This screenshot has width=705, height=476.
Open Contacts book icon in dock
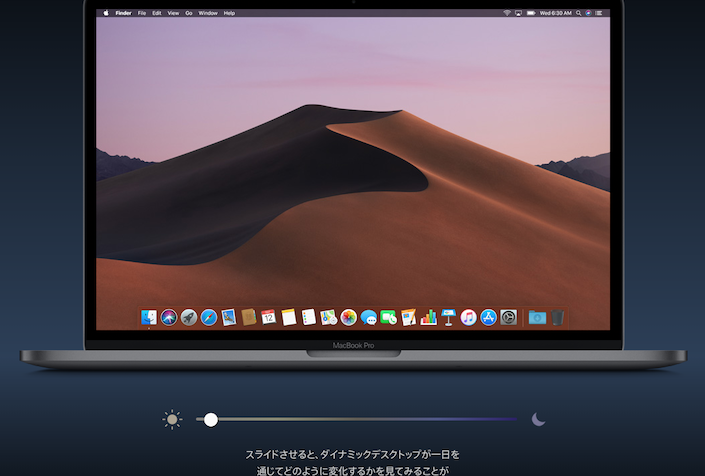tap(249, 317)
